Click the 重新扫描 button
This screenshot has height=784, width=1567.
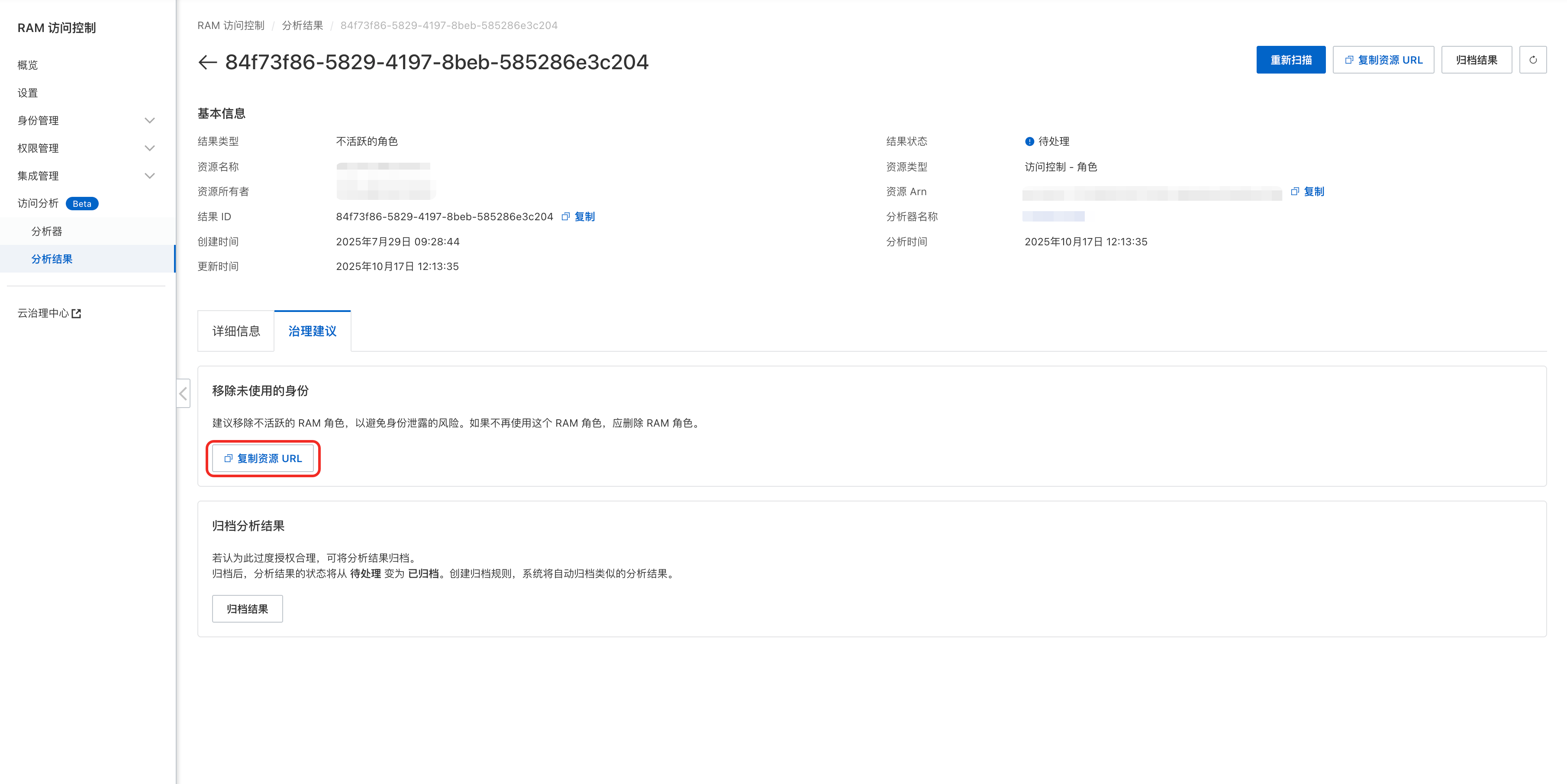coord(1291,60)
